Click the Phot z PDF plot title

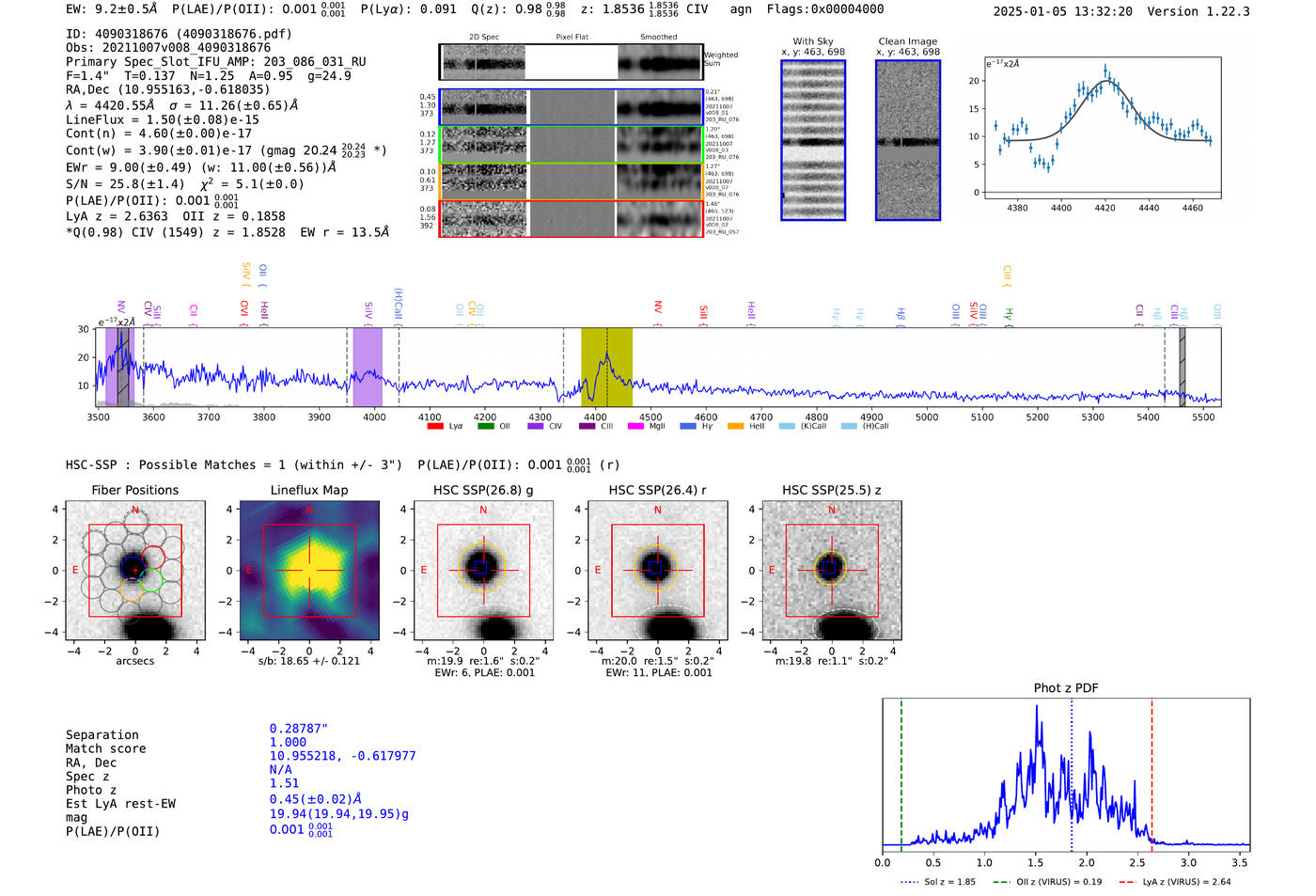tap(1066, 688)
